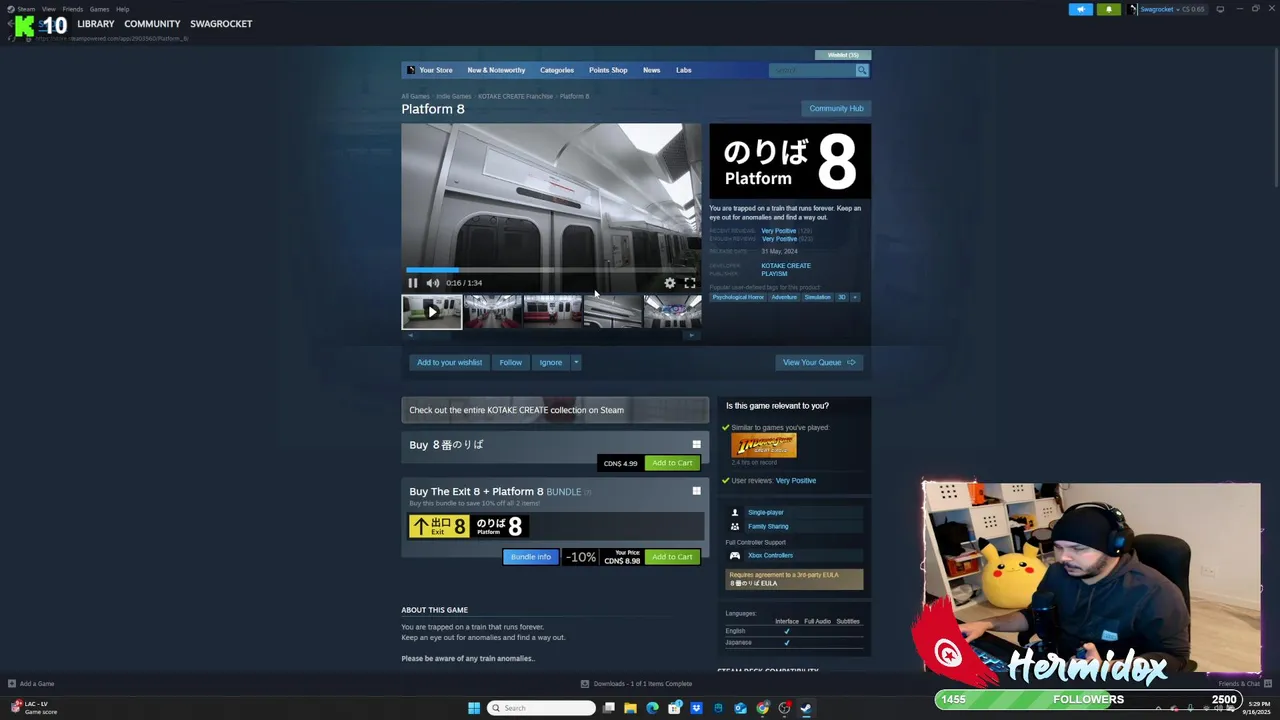Open the Steam notifications bell icon
The width and height of the screenshot is (1280, 720).
pyautogui.click(x=1108, y=9)
